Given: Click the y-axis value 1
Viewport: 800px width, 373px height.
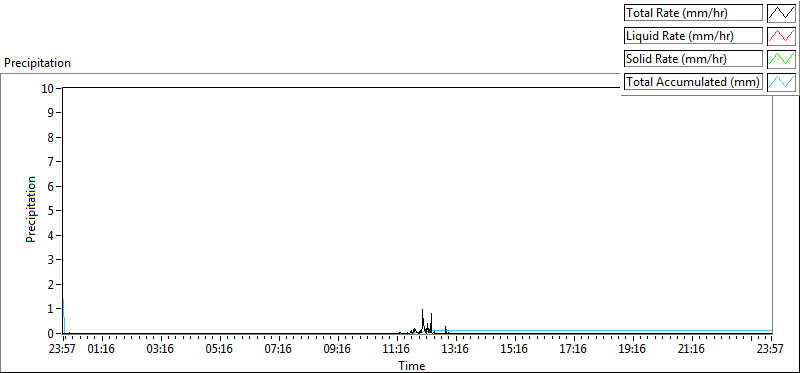Looking at the screenshot, I should coord(51,309).
